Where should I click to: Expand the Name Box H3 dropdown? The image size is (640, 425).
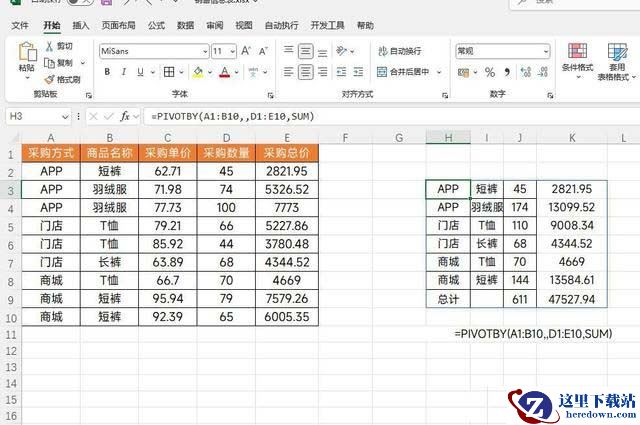65,117
